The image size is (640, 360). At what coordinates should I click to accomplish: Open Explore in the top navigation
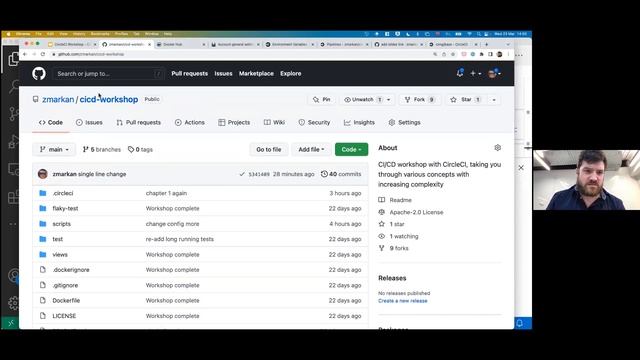pyautogui.click(x=291, y=73)
